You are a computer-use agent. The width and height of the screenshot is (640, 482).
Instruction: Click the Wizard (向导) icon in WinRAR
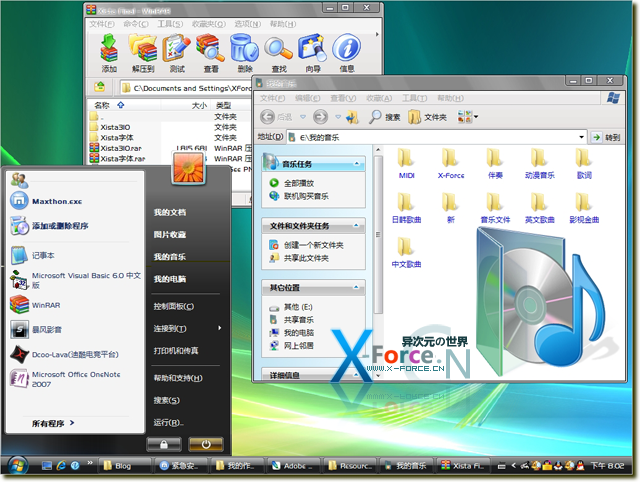click(313, 53)
